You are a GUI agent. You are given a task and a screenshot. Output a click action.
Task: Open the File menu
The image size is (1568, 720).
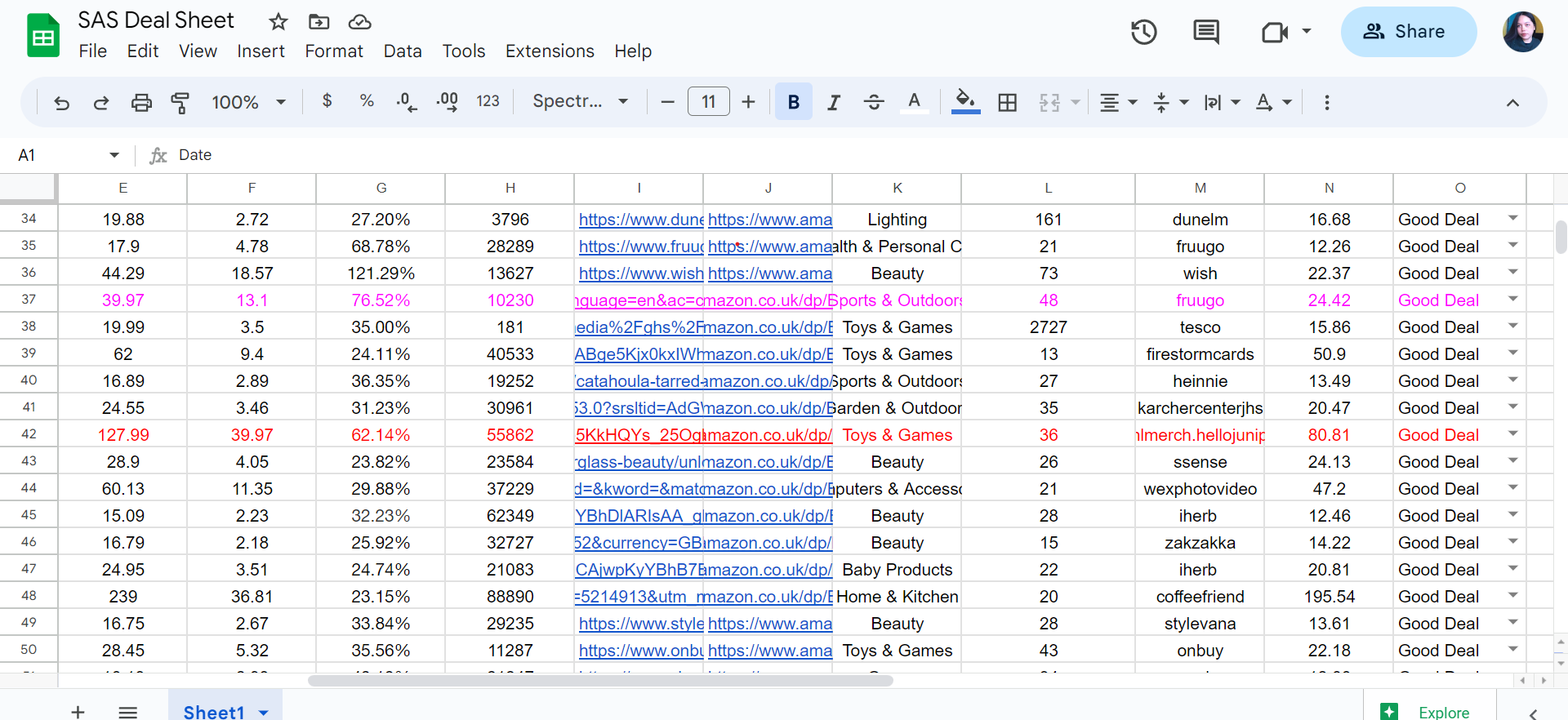click(93, 51)
